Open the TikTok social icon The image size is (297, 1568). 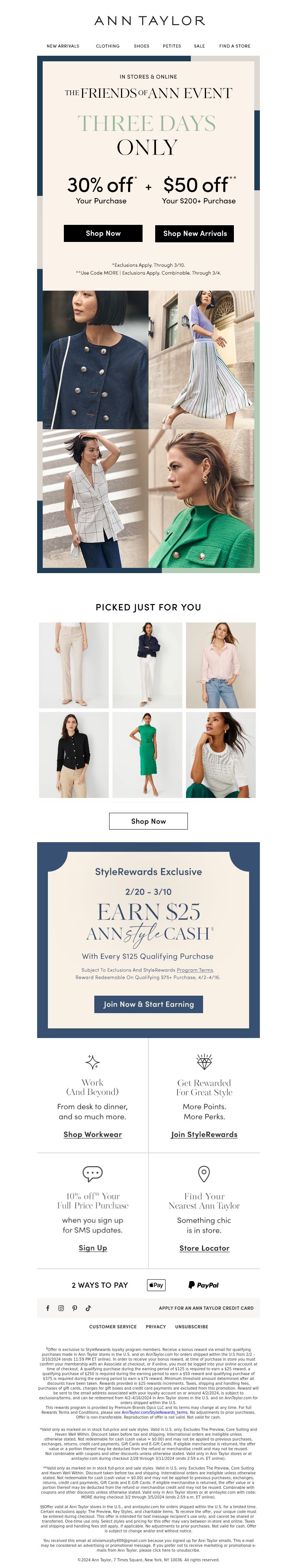pos(88,1307)
